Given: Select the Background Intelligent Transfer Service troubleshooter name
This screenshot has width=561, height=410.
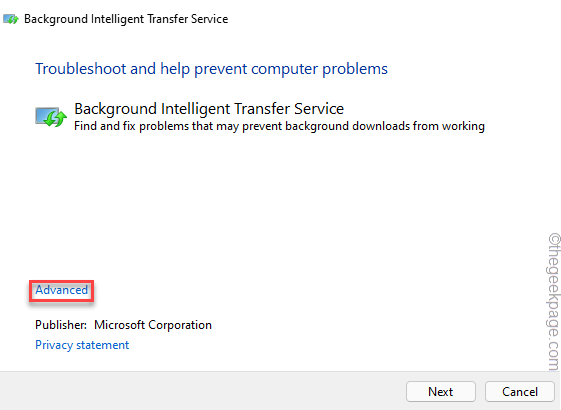Looking at the screenshot, I should [209, 109].
